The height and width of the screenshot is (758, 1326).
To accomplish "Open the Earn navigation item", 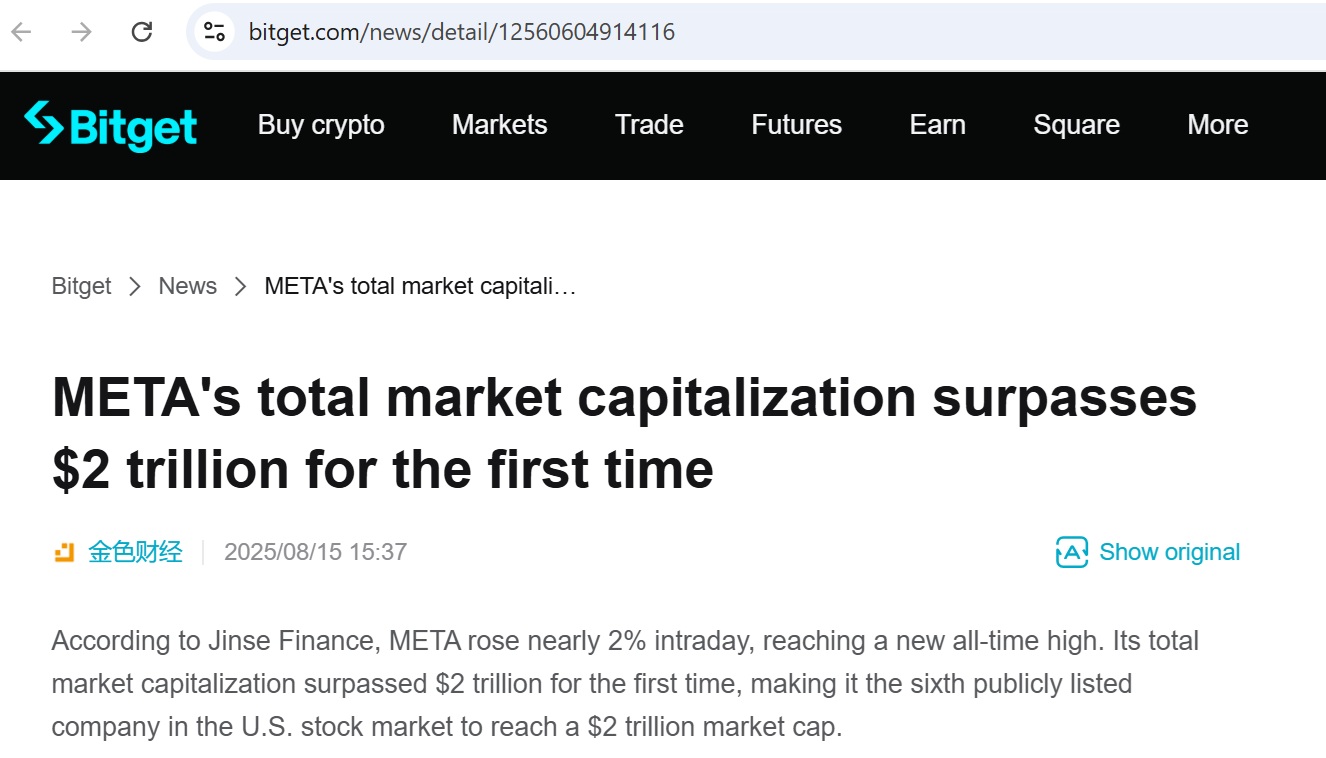I will pos(937,125).
